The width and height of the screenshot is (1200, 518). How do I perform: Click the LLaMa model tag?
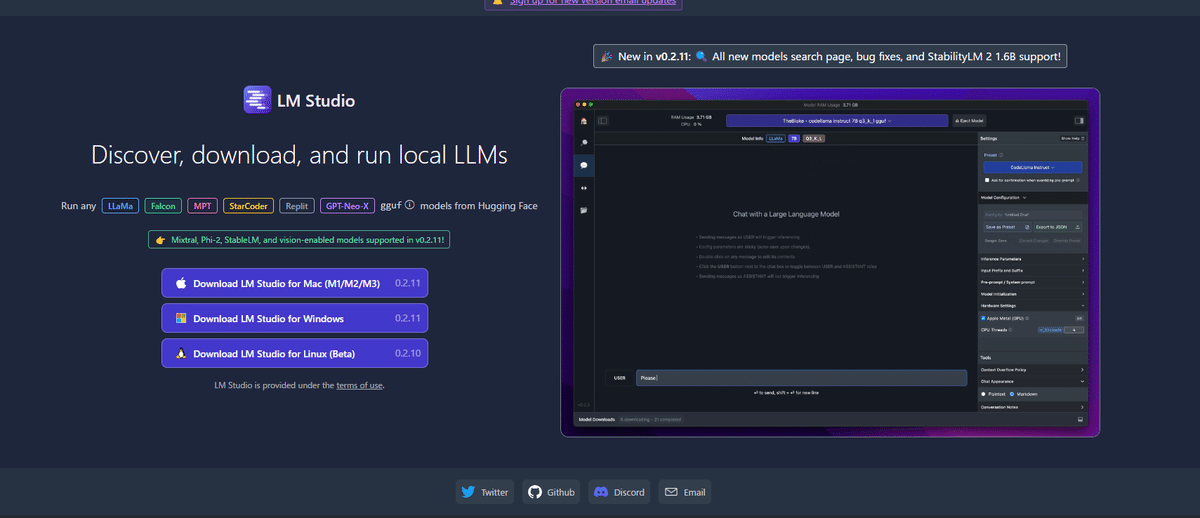point(120,206)
